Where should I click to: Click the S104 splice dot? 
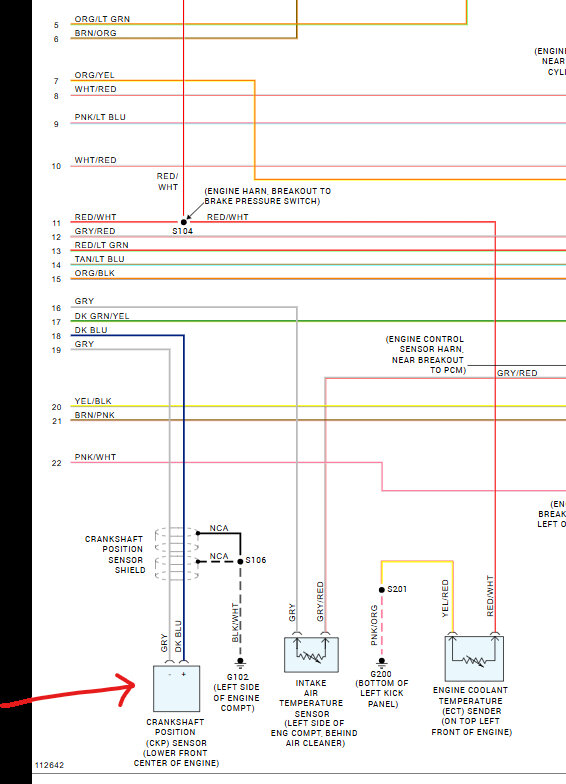pyautogui.click(x=184, y=222)
